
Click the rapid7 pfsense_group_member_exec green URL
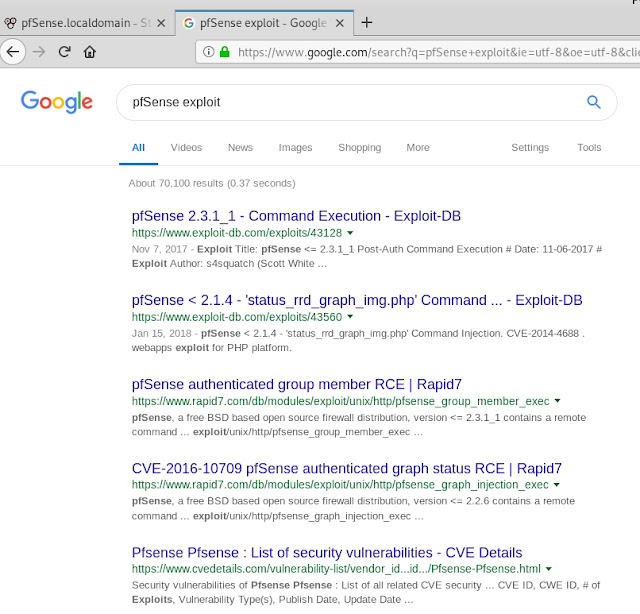point(340,401)
